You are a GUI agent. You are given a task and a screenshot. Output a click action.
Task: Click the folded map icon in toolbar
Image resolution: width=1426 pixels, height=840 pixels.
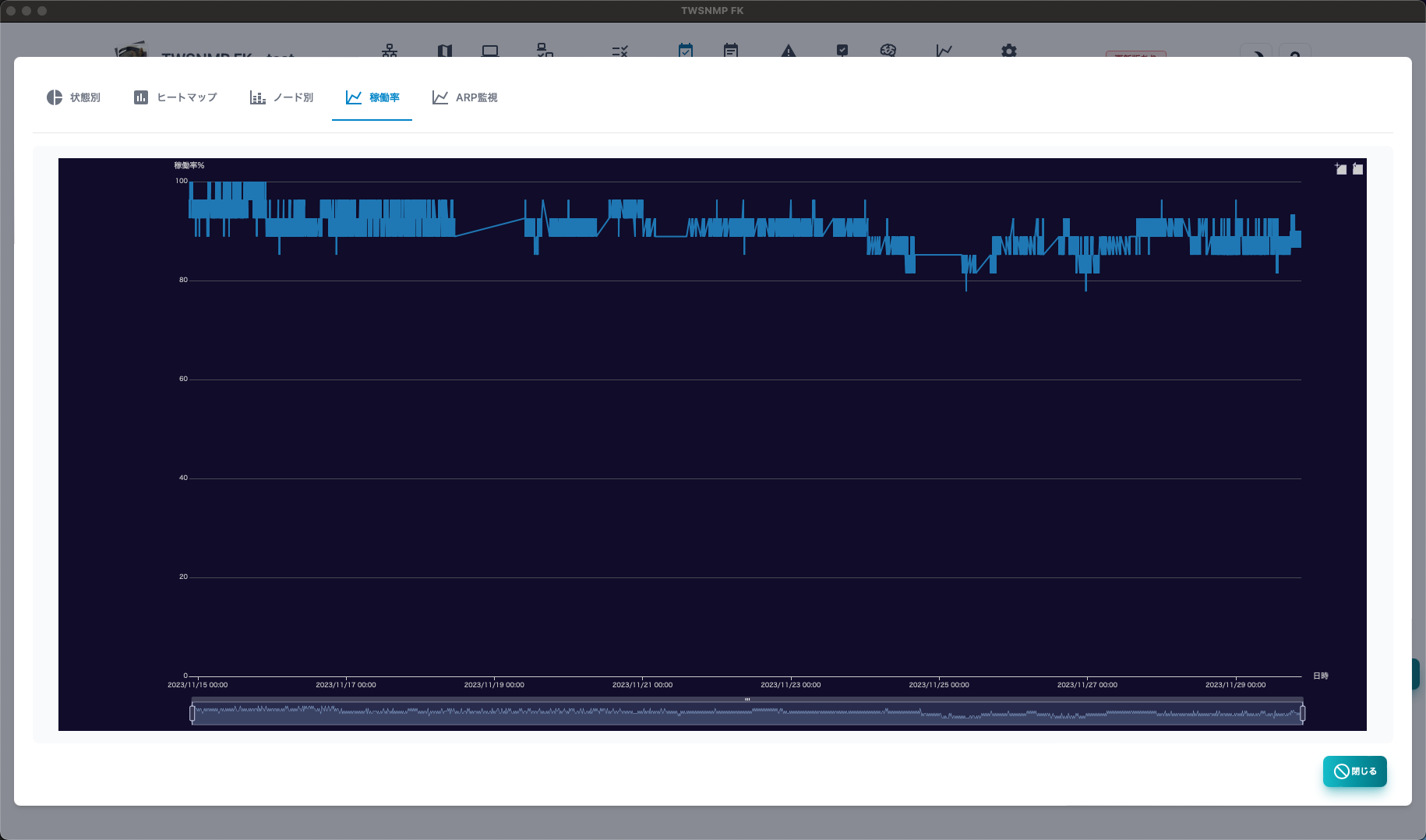[445, 51]
